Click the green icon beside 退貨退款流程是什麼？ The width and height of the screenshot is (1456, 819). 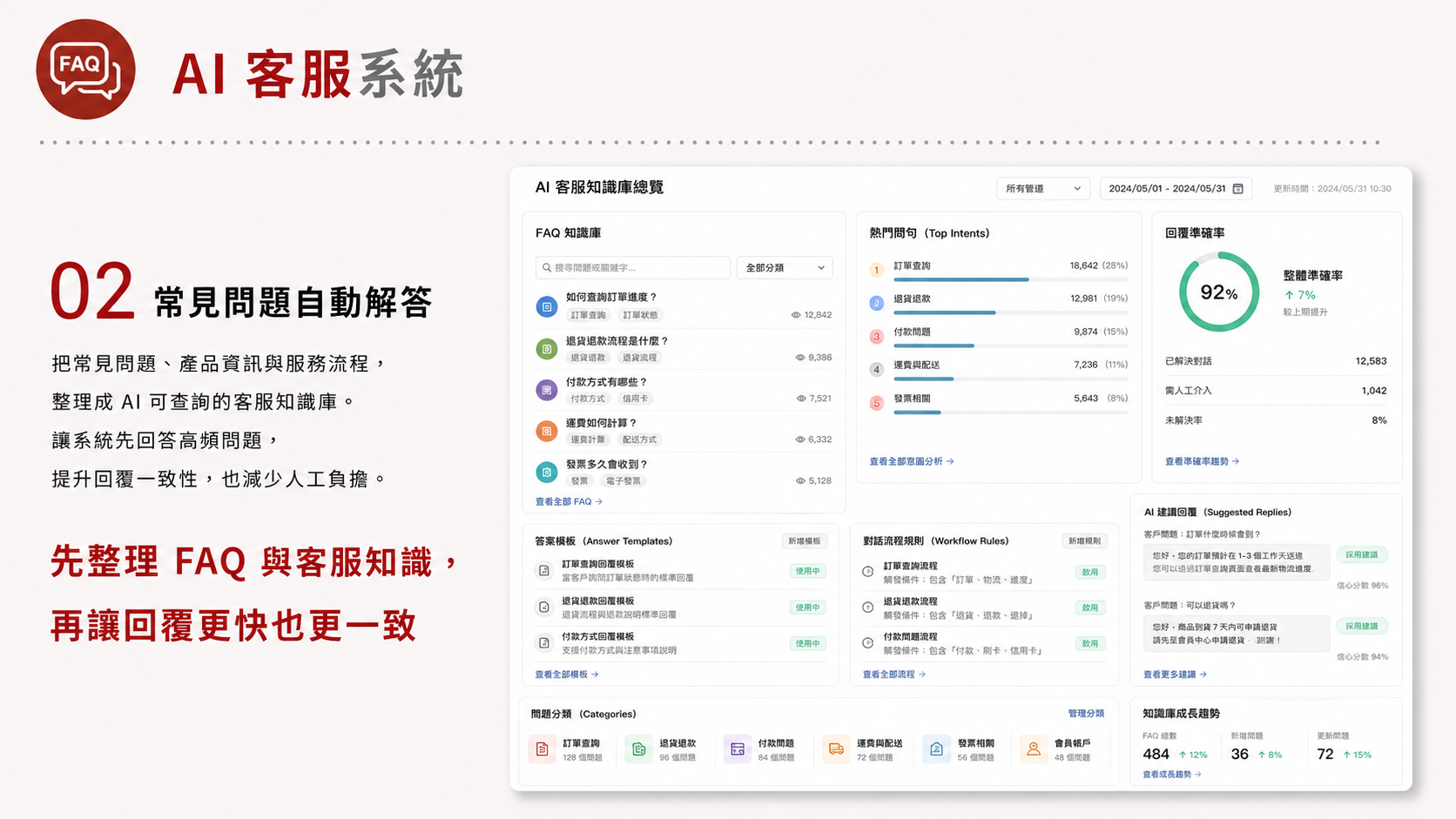pos(547,349)
